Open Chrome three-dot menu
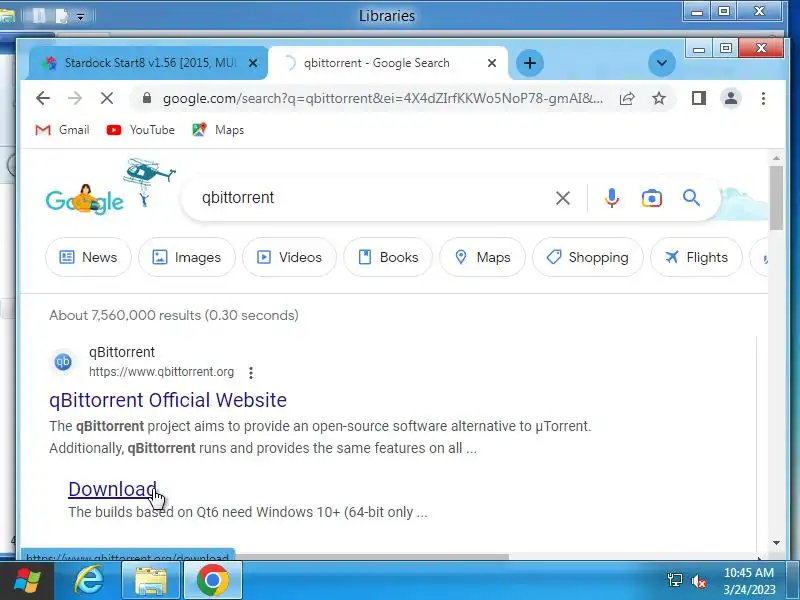Viewport: 800px width, 600px height. [x=763, y=98]
